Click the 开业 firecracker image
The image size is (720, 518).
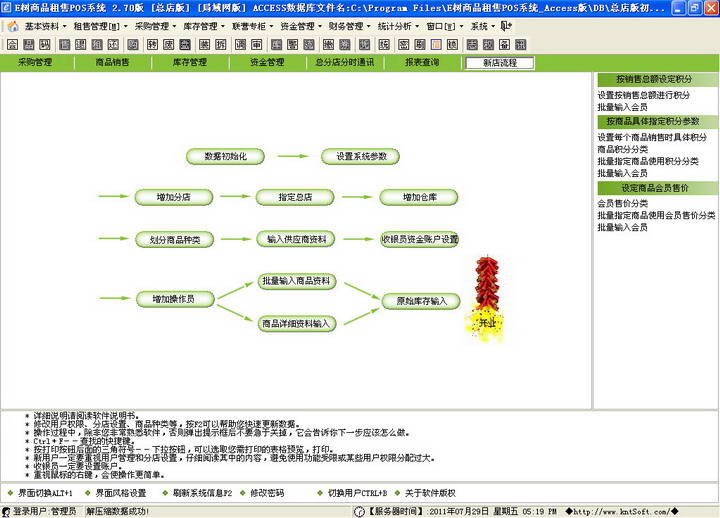tap(487, 299)
